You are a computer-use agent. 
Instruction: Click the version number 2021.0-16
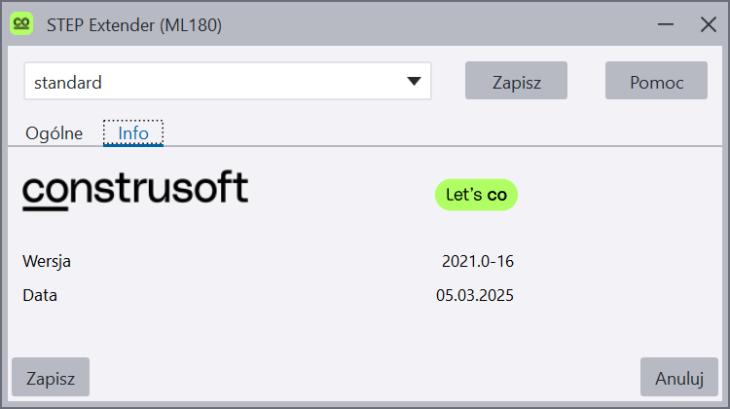tap(477, 262)
